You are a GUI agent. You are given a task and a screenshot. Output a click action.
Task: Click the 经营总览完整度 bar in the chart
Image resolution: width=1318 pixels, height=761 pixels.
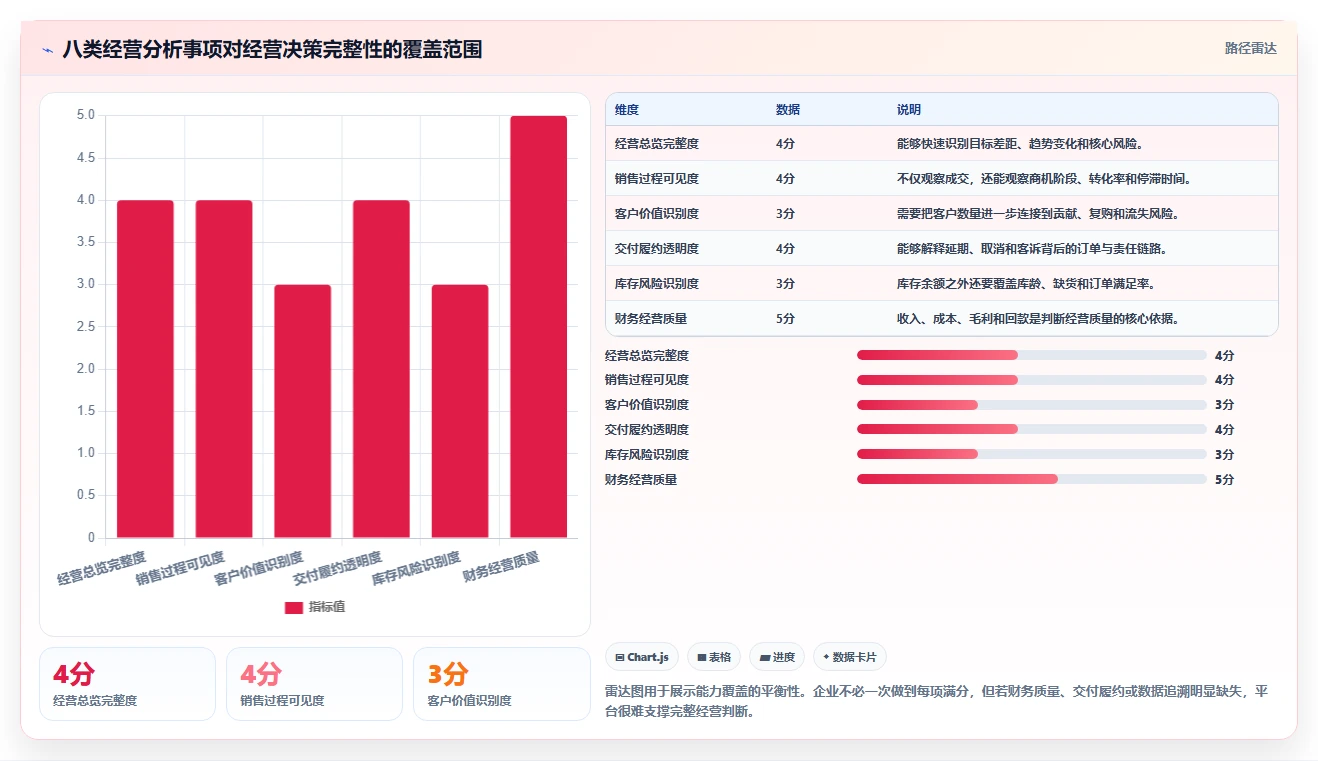click(145, 369)
